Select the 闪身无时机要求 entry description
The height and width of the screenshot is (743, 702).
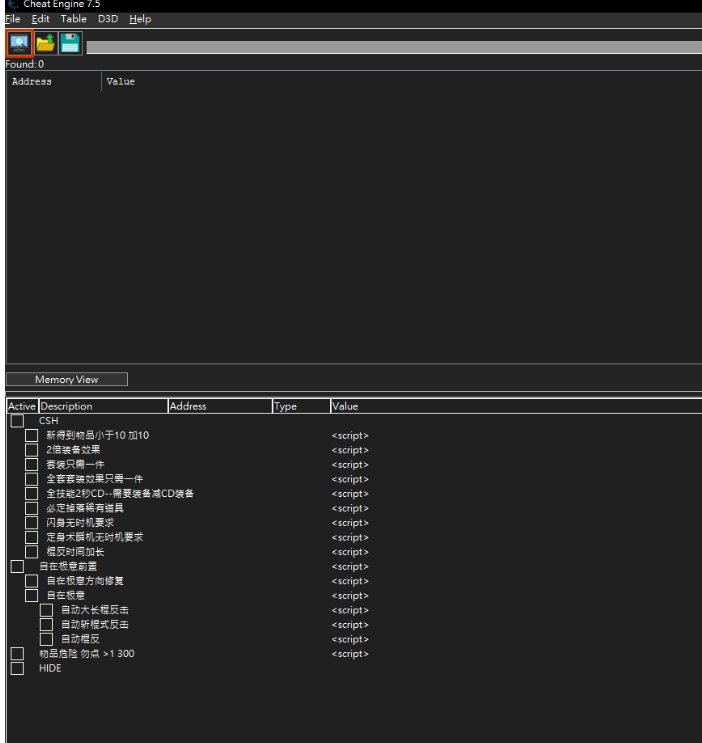(x=80, y=523)
